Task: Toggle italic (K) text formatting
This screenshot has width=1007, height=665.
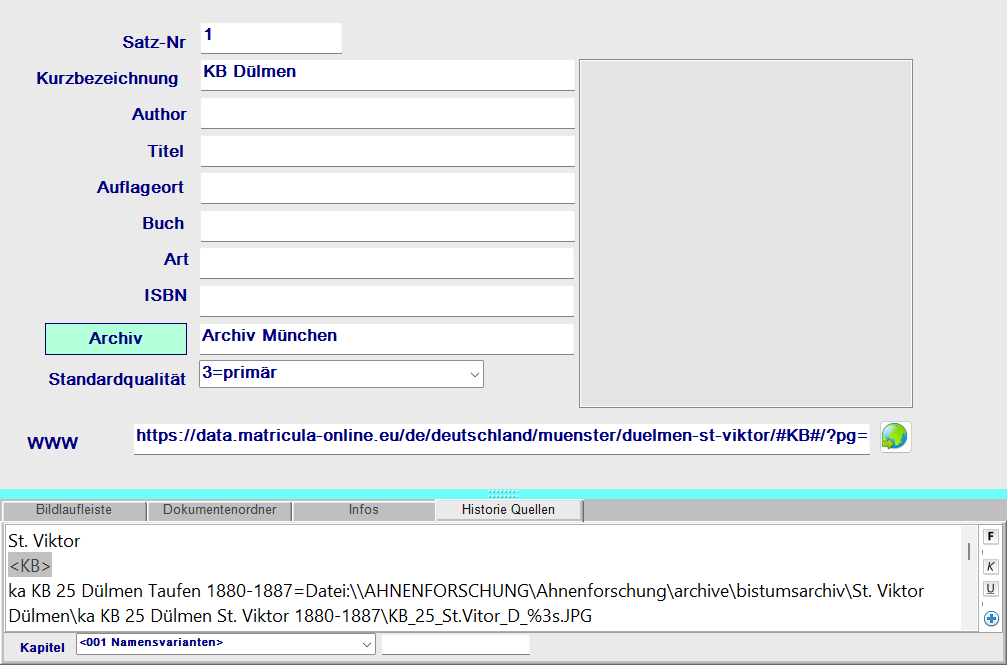Action: pos(991,566)
